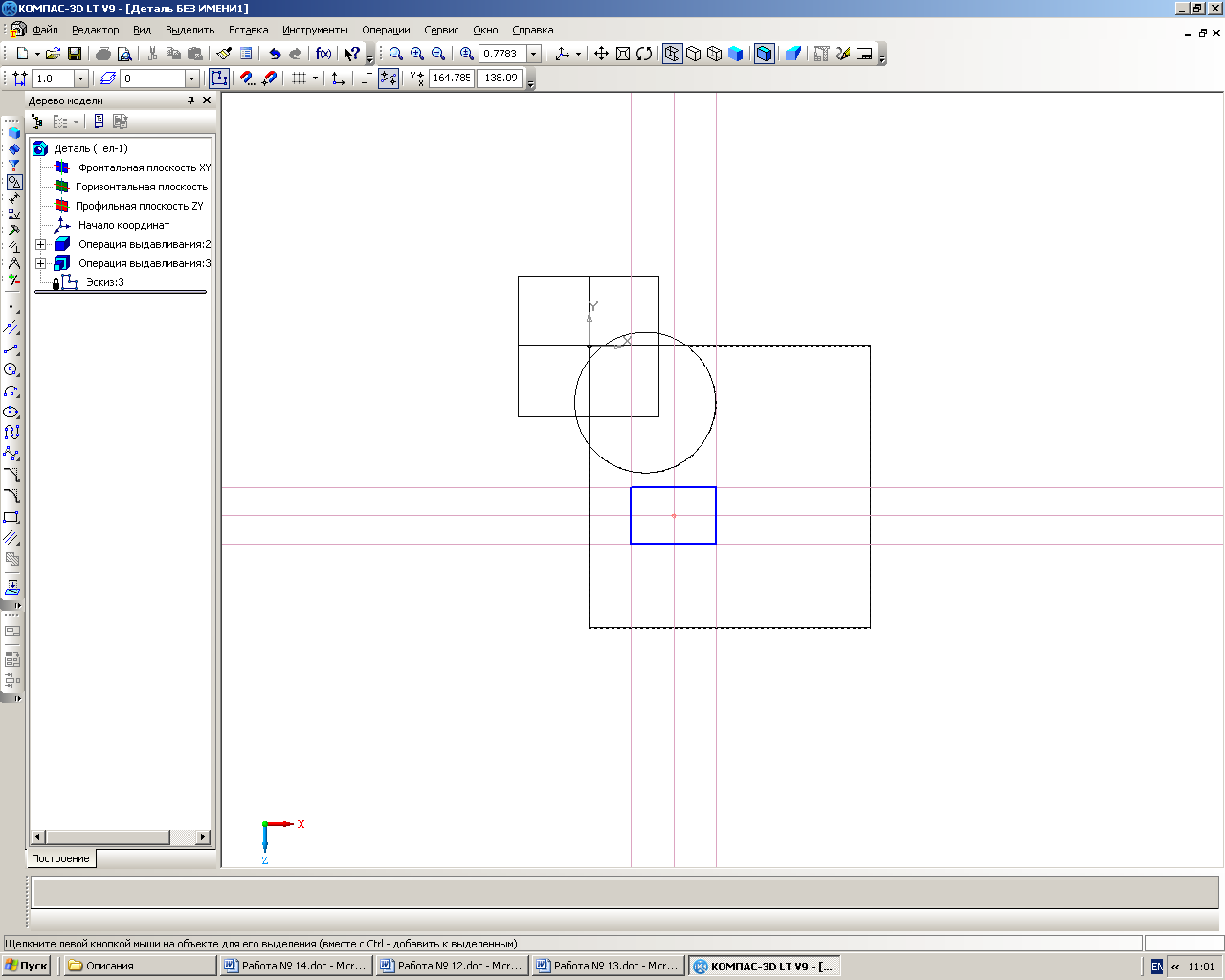This screenshot has width=1225, height=980.
Task: Open the Файл menu
Action: 45,30
